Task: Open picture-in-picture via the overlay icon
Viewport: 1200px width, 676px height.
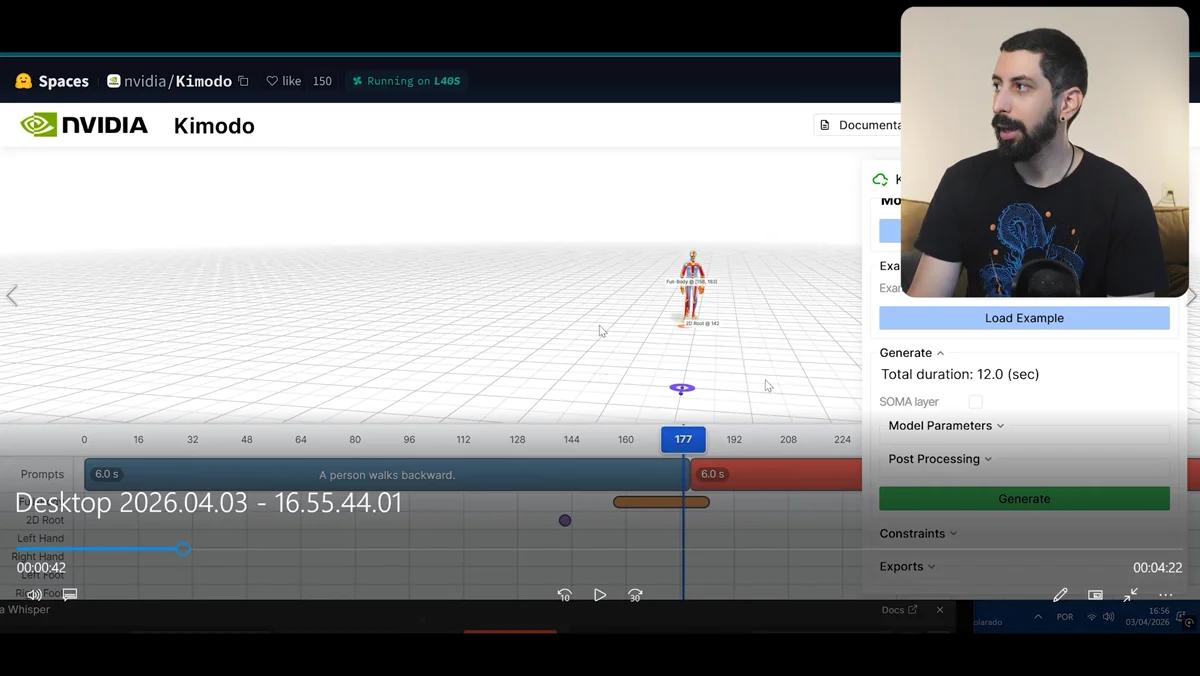Action: pos(1095,594)
